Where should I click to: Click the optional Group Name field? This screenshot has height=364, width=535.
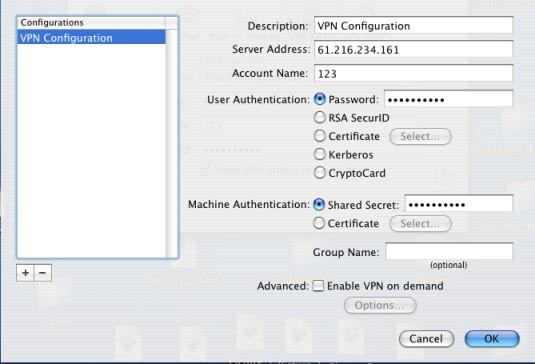click(449, 251)
